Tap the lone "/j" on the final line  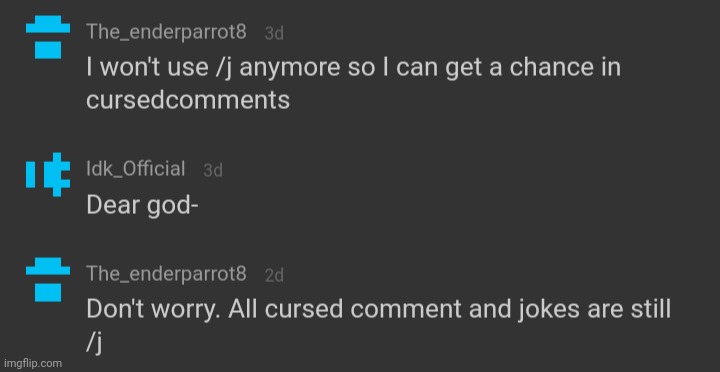tap(94, 344)
